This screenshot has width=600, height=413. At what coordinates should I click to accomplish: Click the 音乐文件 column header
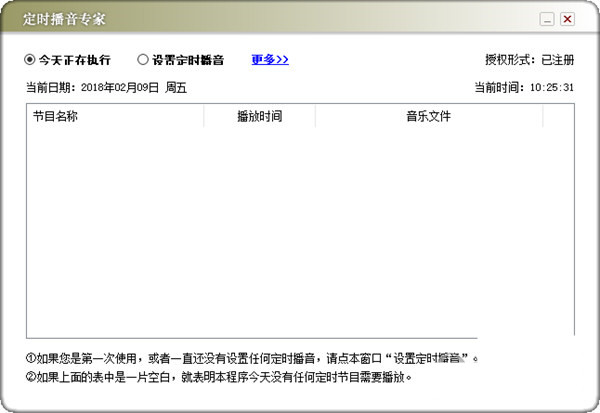tap(428, 117)
